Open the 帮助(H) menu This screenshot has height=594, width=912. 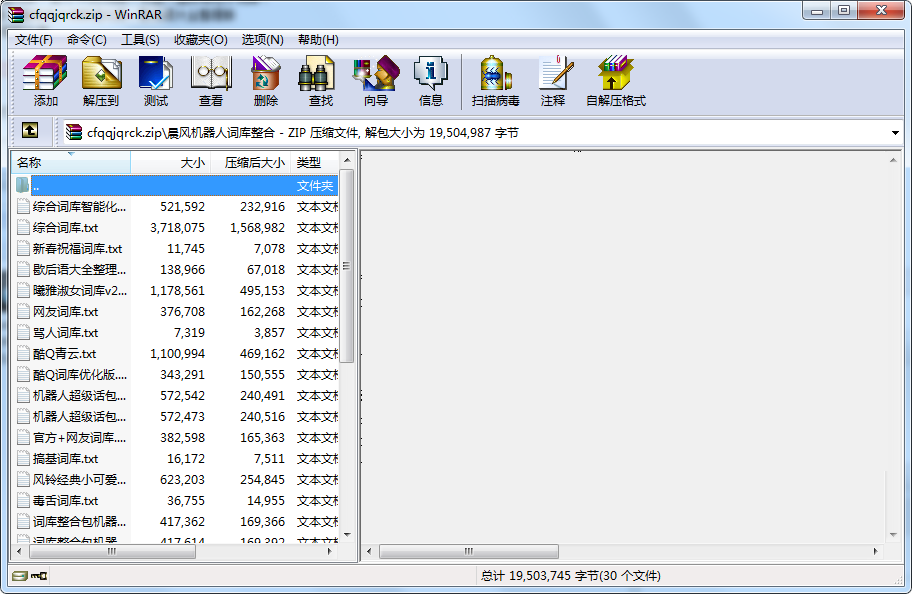point(318,40)
